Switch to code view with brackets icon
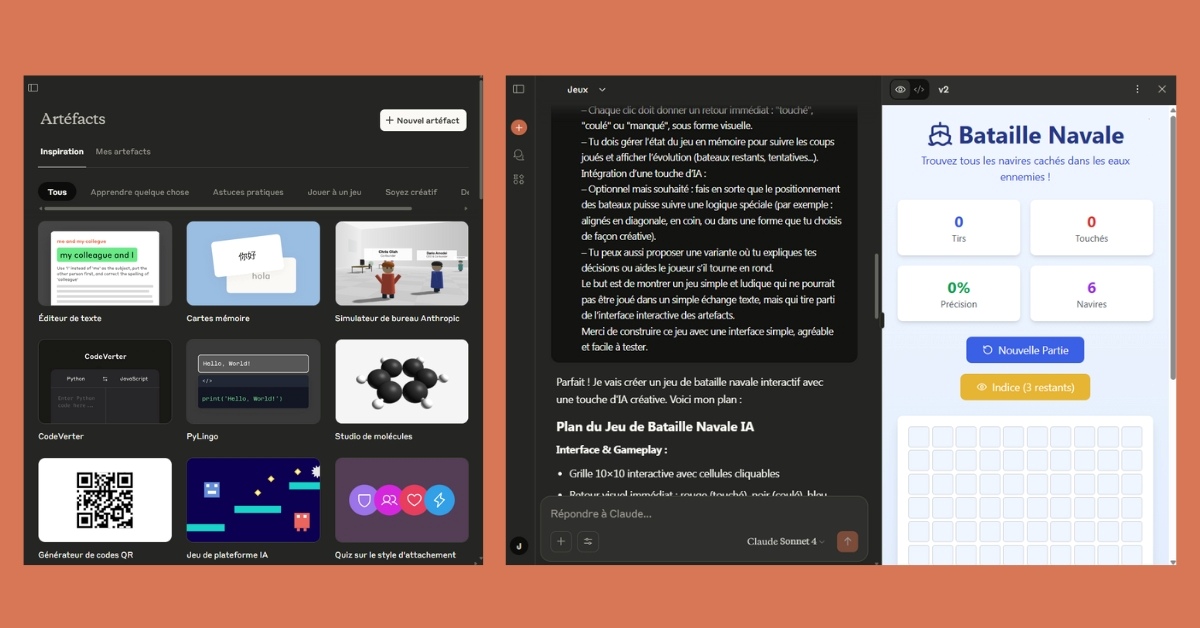1200x628 pixels. point(919,89)
